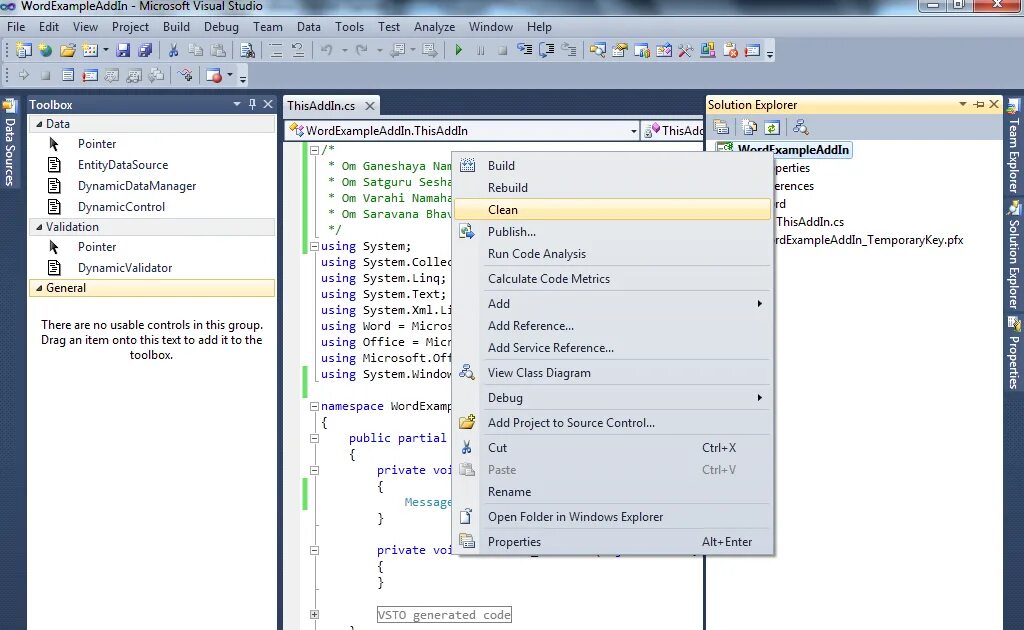Viewport: 1024px width, 630px height.
Task: Click the Save floppy disk icon
Action: pos(123,50)
